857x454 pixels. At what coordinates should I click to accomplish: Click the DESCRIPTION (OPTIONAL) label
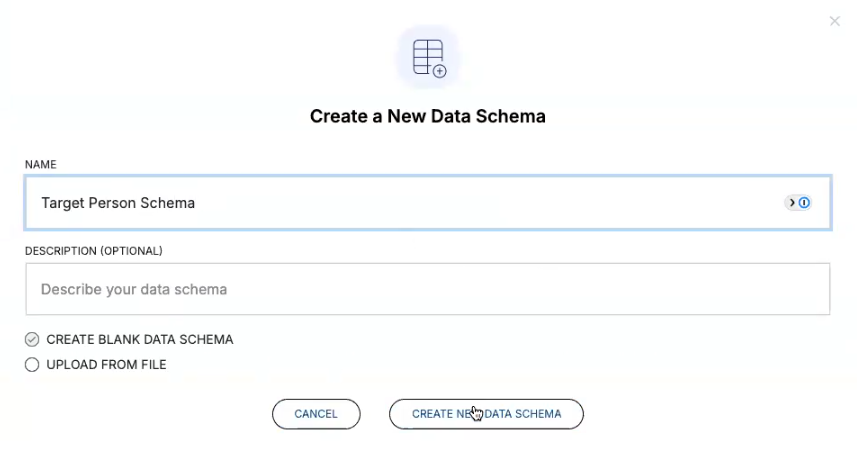coord(93,251)
